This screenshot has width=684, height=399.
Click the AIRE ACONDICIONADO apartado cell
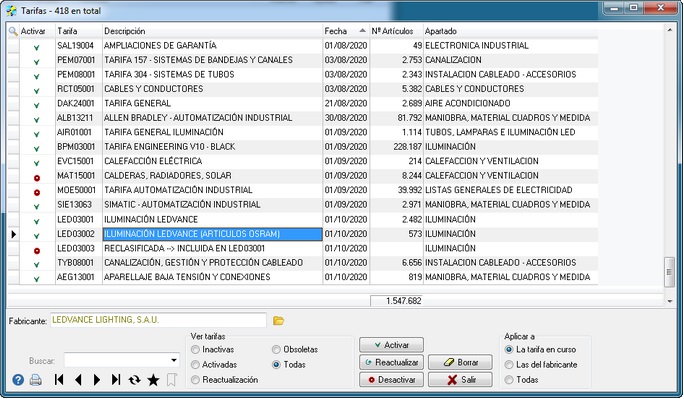coord(510,103)
